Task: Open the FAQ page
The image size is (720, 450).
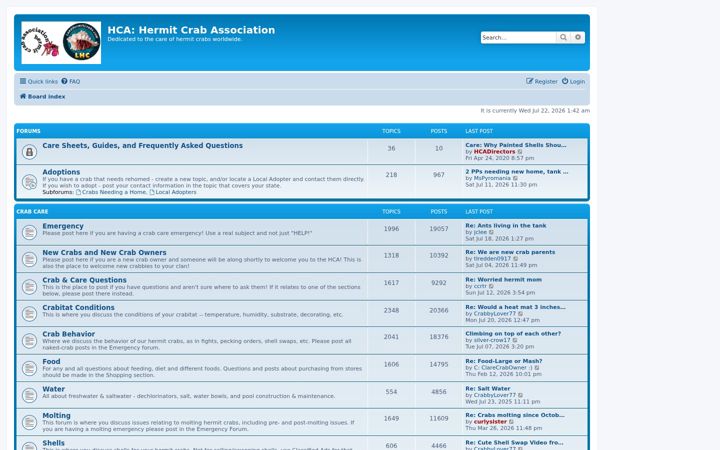Action: pyautogui.click(x=71, y=81)
